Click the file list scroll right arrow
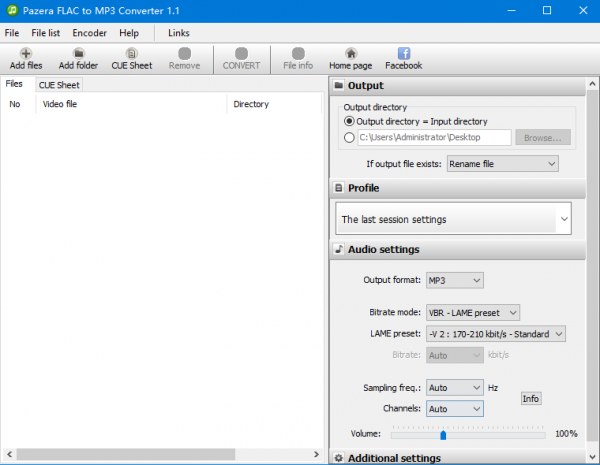The width and height of the screenshot is (600, 465). click(316, 454)
